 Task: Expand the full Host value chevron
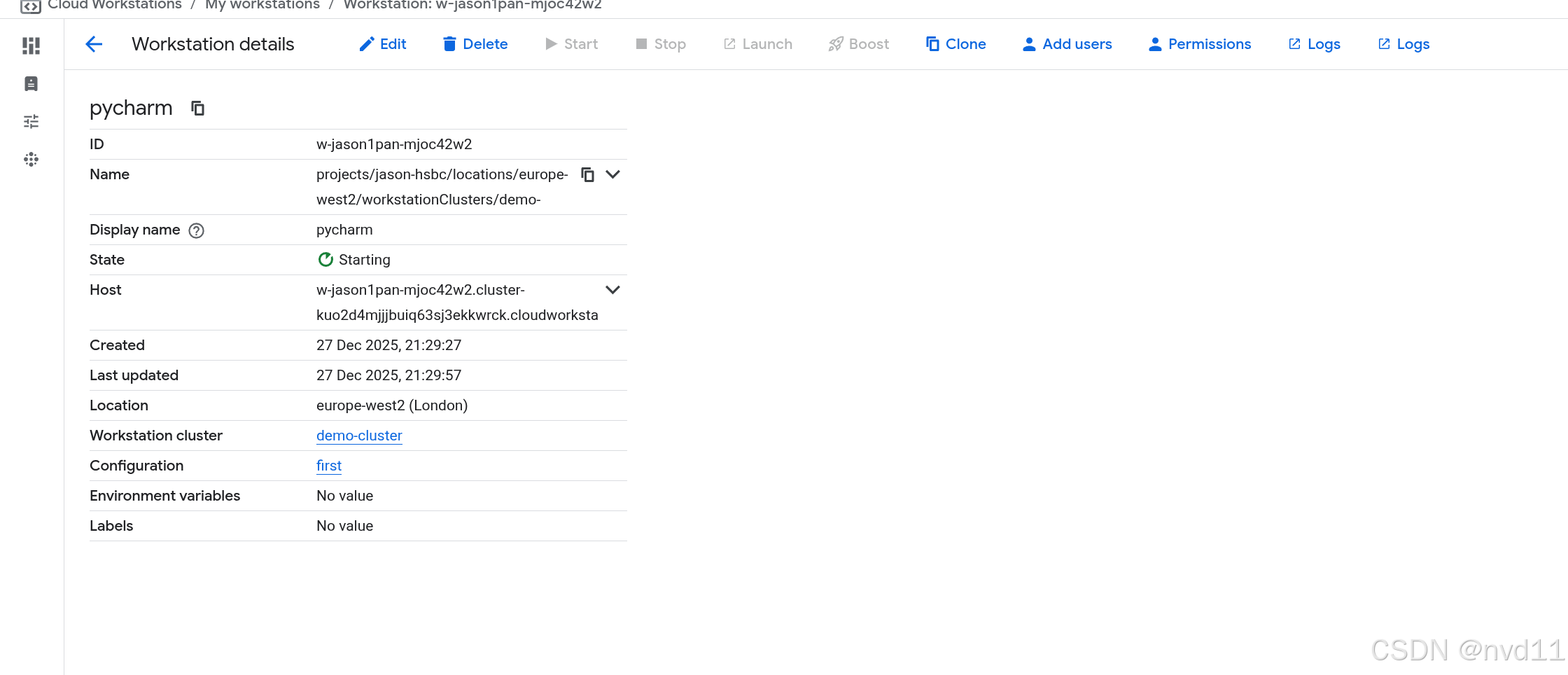point(612,290)
